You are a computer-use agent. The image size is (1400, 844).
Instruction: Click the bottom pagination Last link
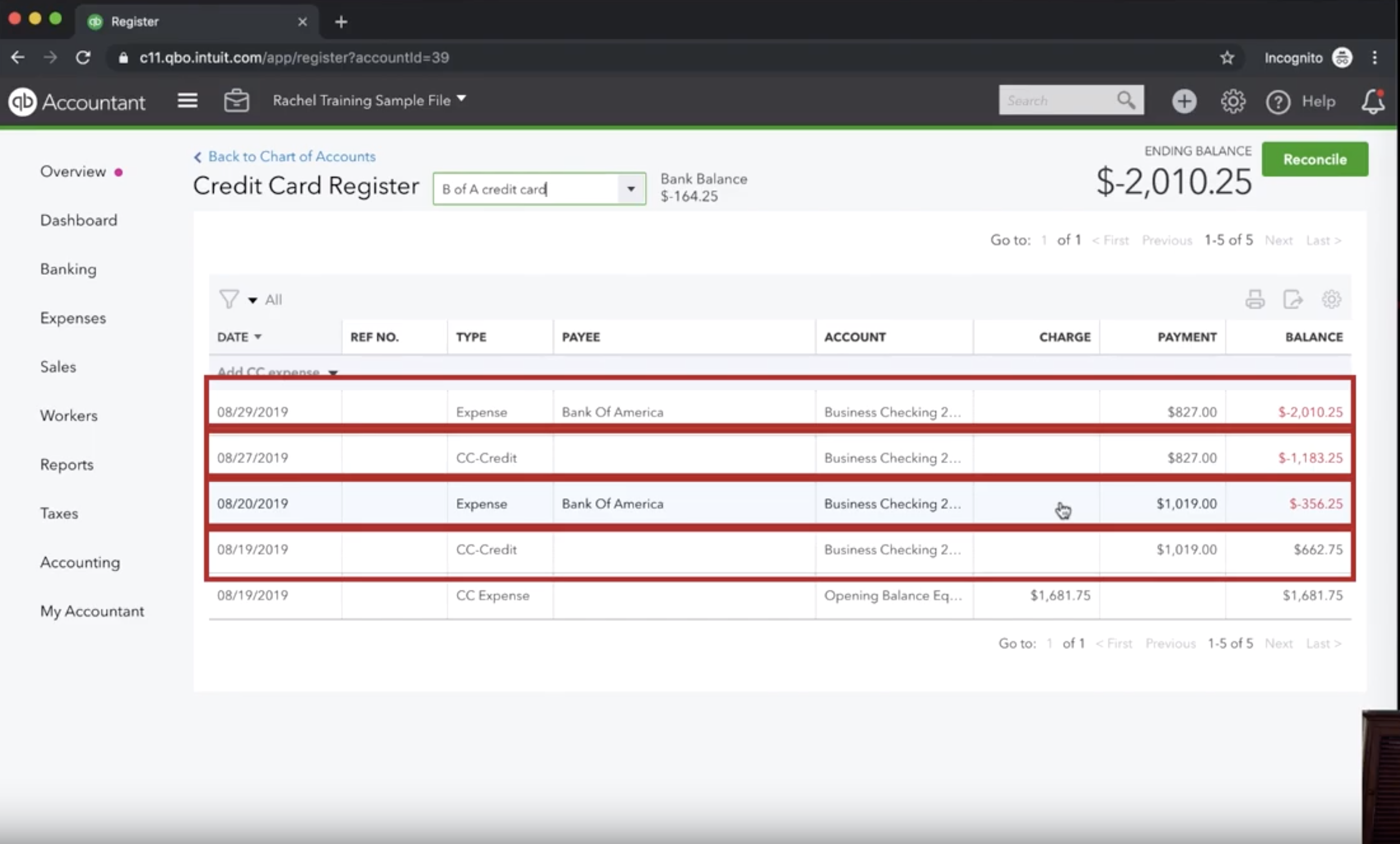[1323, 643]
